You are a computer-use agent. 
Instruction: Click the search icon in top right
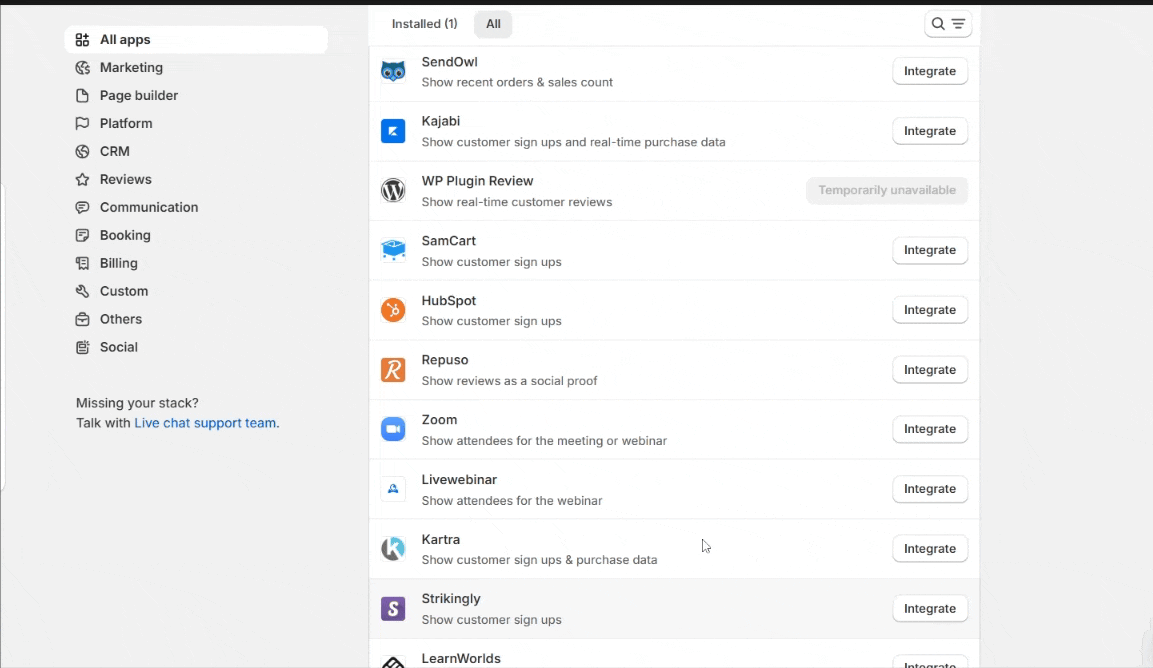938,24
